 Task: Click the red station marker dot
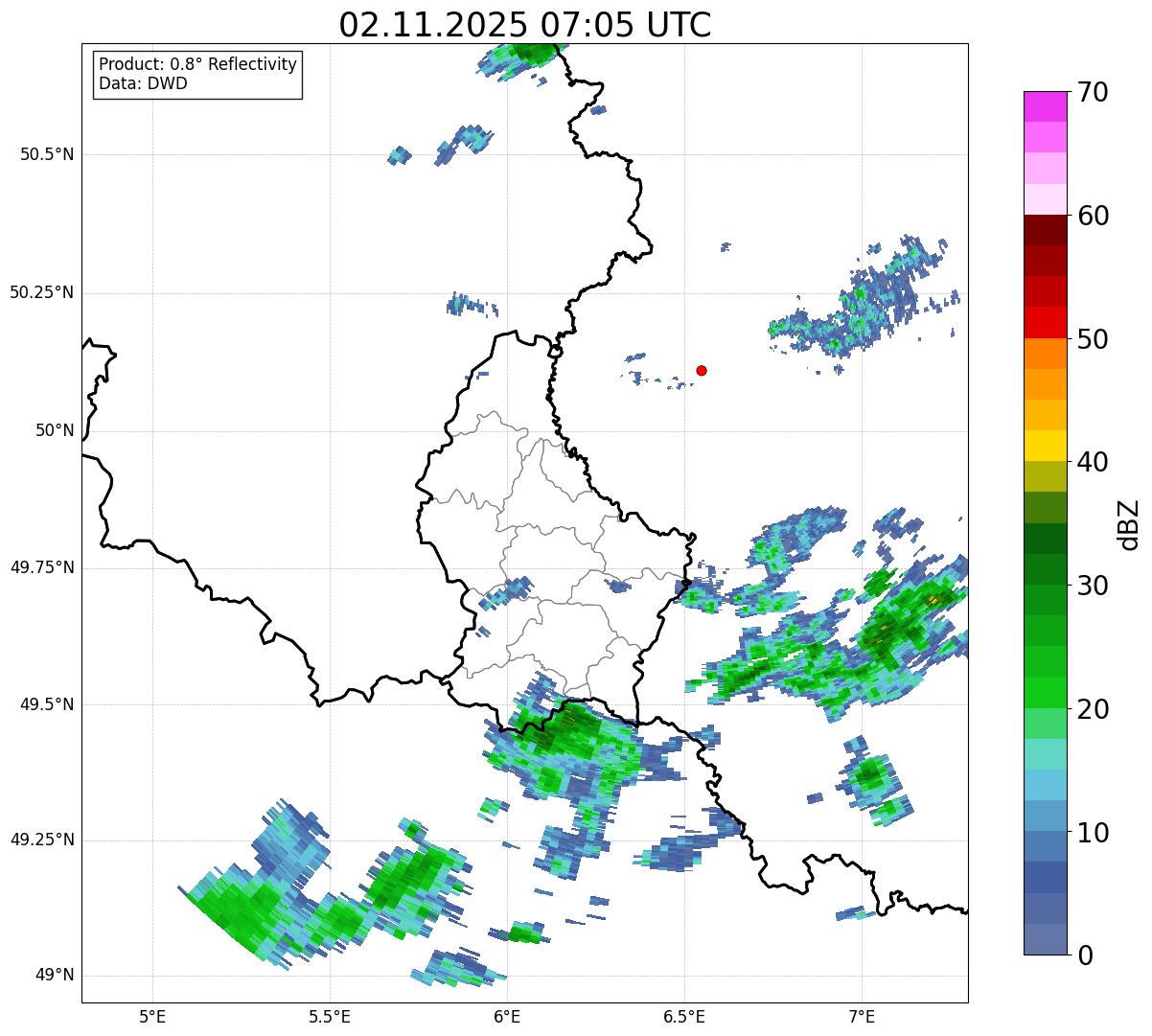tap(702, 370)
